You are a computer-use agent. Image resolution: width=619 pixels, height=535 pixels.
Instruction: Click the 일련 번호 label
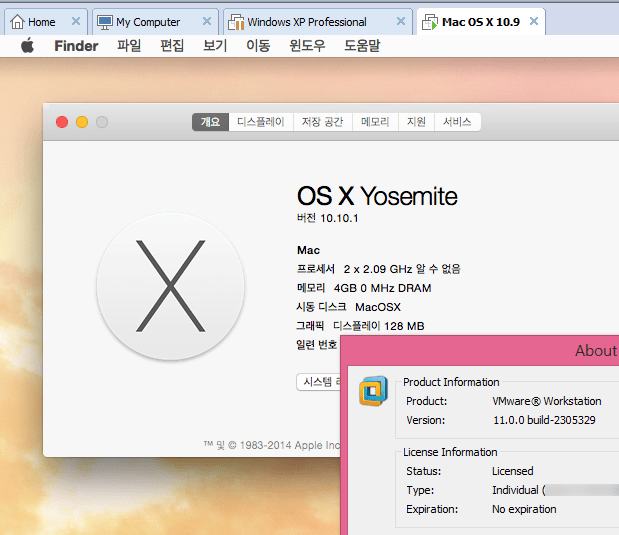[317, 345]
